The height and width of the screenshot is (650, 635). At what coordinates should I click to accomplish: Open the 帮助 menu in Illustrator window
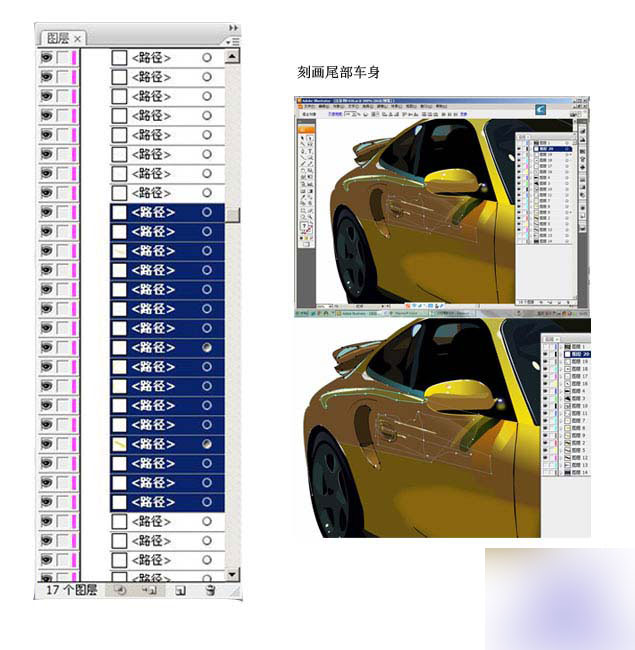coord(440,107)
